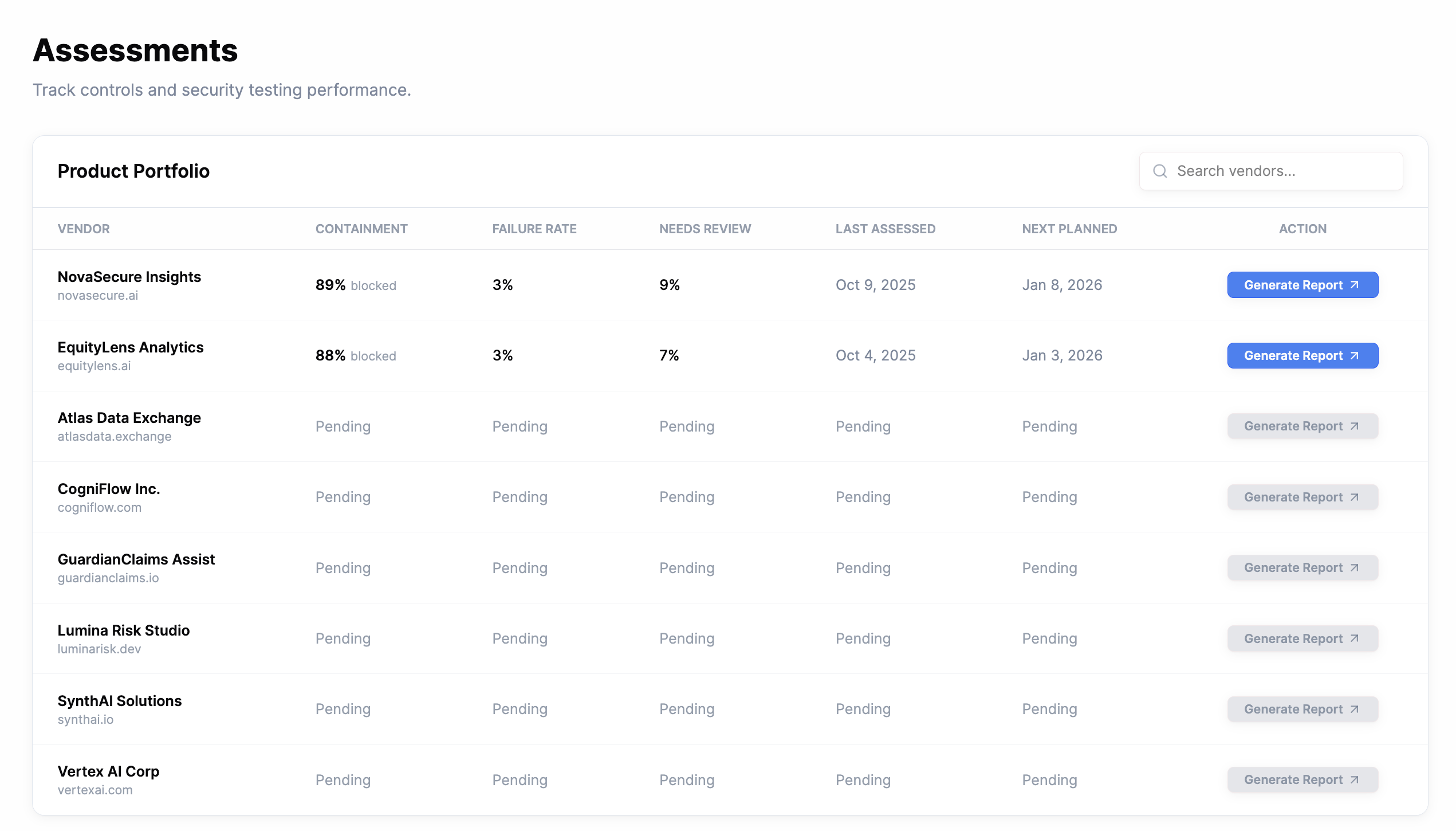This screenshot has height=831, width=1456.
Task: Generate report for NovaSecure Insights
Action: (x=1302, y=285)
